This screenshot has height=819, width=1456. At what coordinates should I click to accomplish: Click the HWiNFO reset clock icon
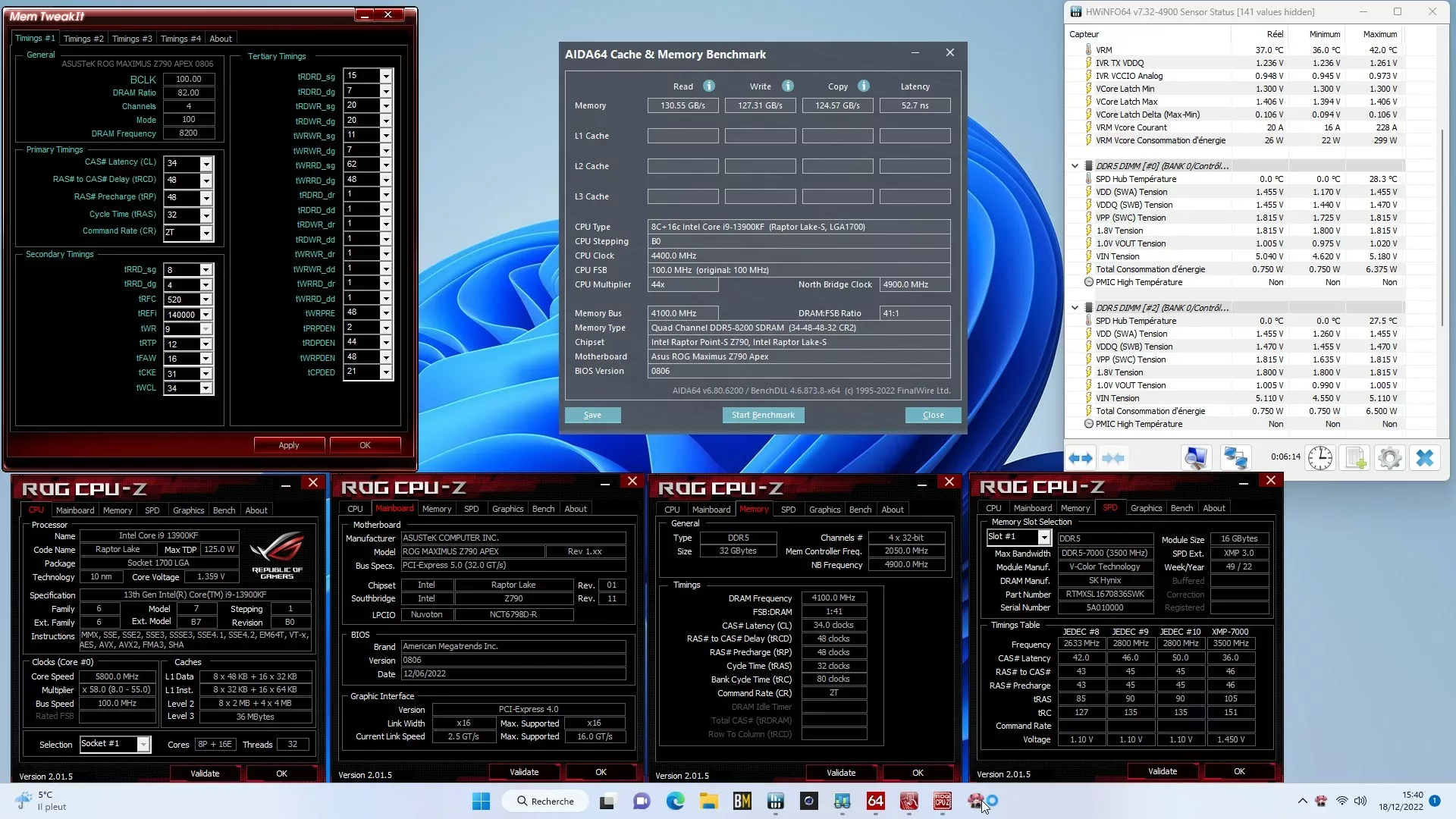coord(1319,458)
